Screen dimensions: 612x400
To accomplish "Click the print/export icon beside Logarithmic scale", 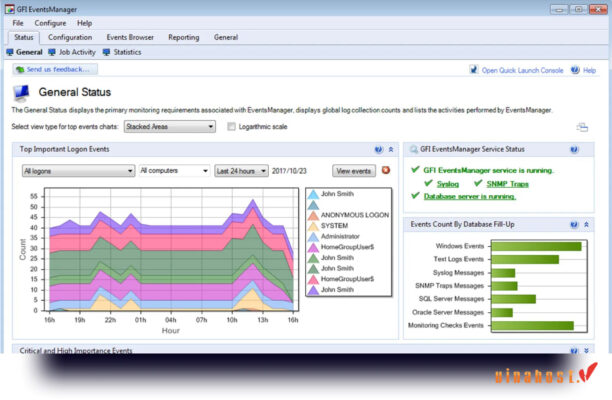I will point(582,127).
